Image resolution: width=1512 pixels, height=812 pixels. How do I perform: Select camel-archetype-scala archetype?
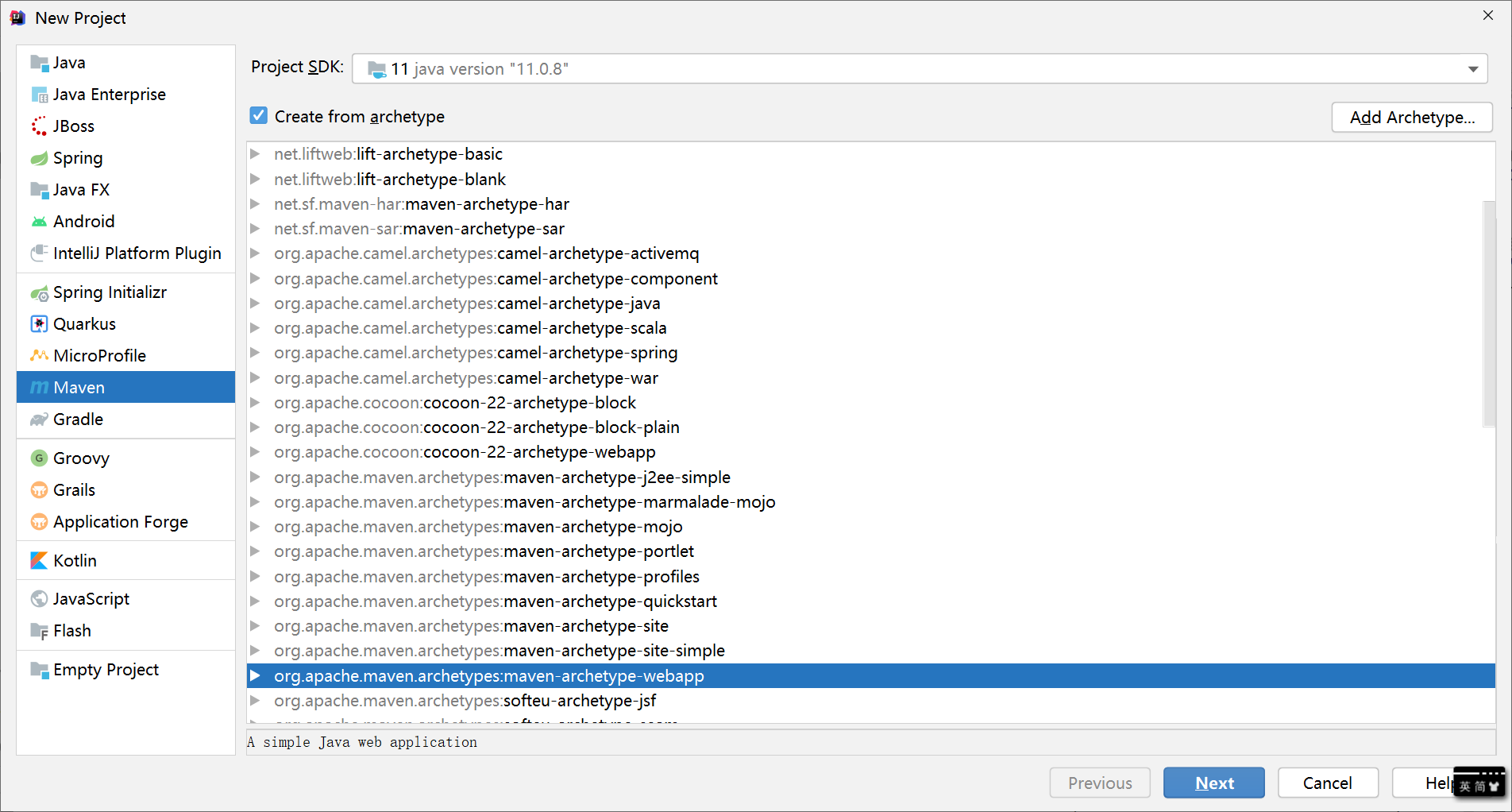(x=870, y=328)
